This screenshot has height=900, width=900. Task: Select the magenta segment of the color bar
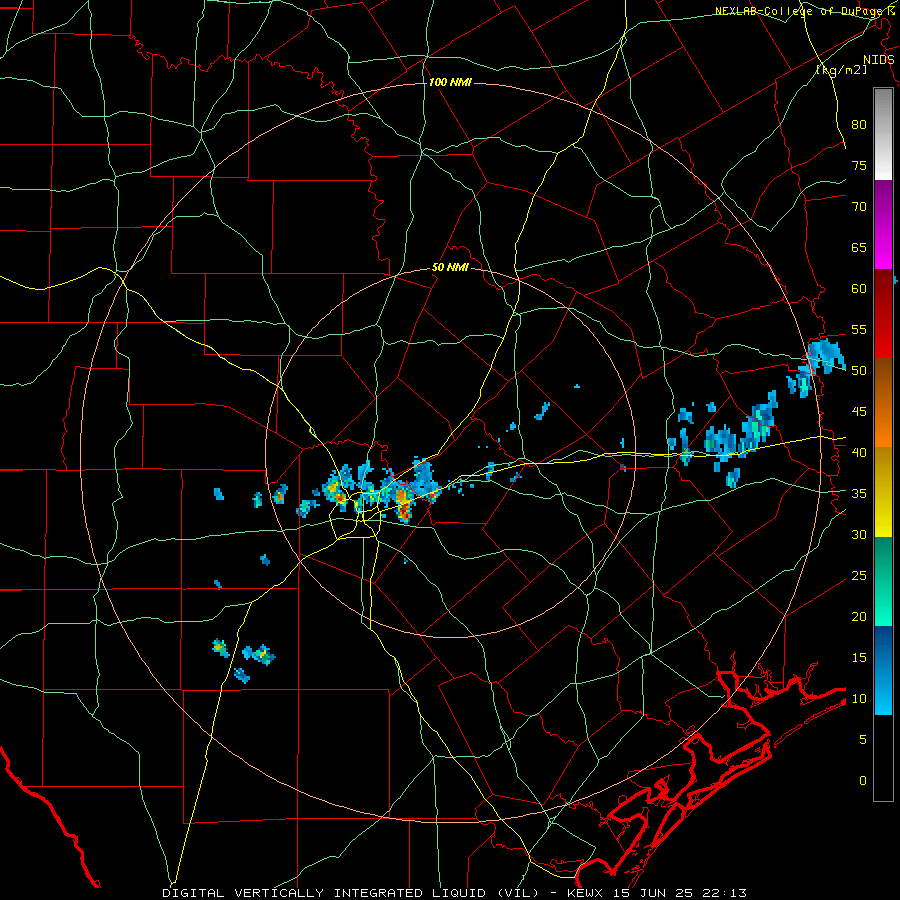pyautogui.click(x=883, y=225)
